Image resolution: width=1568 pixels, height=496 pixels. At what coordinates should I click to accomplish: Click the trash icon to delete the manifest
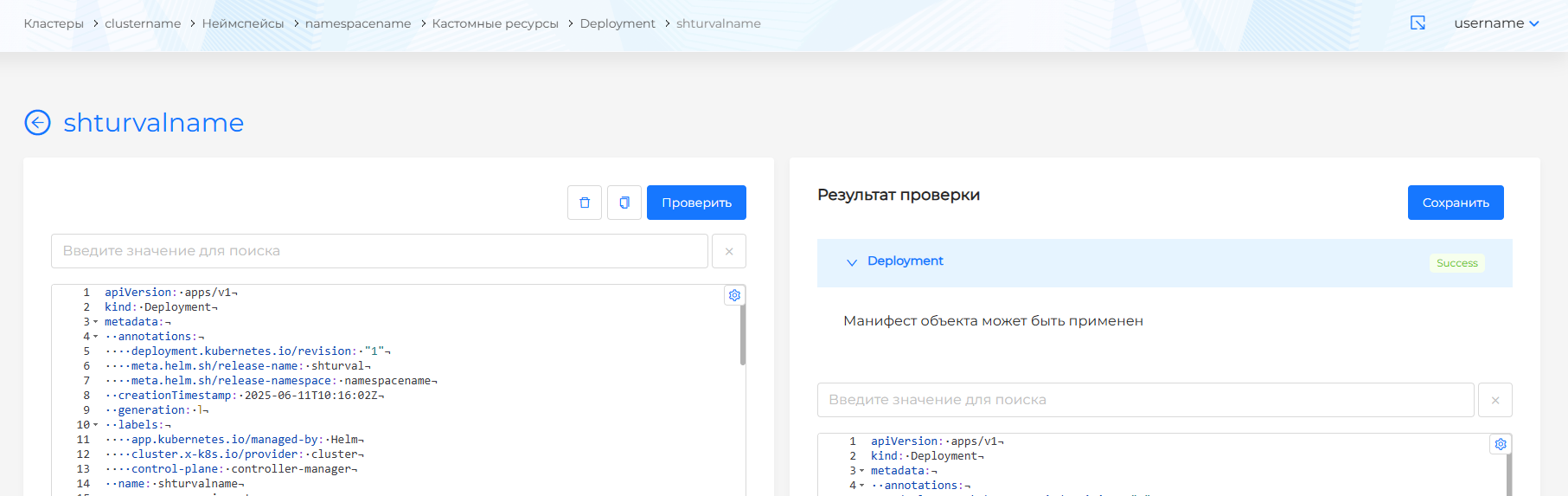pos(585,203)
